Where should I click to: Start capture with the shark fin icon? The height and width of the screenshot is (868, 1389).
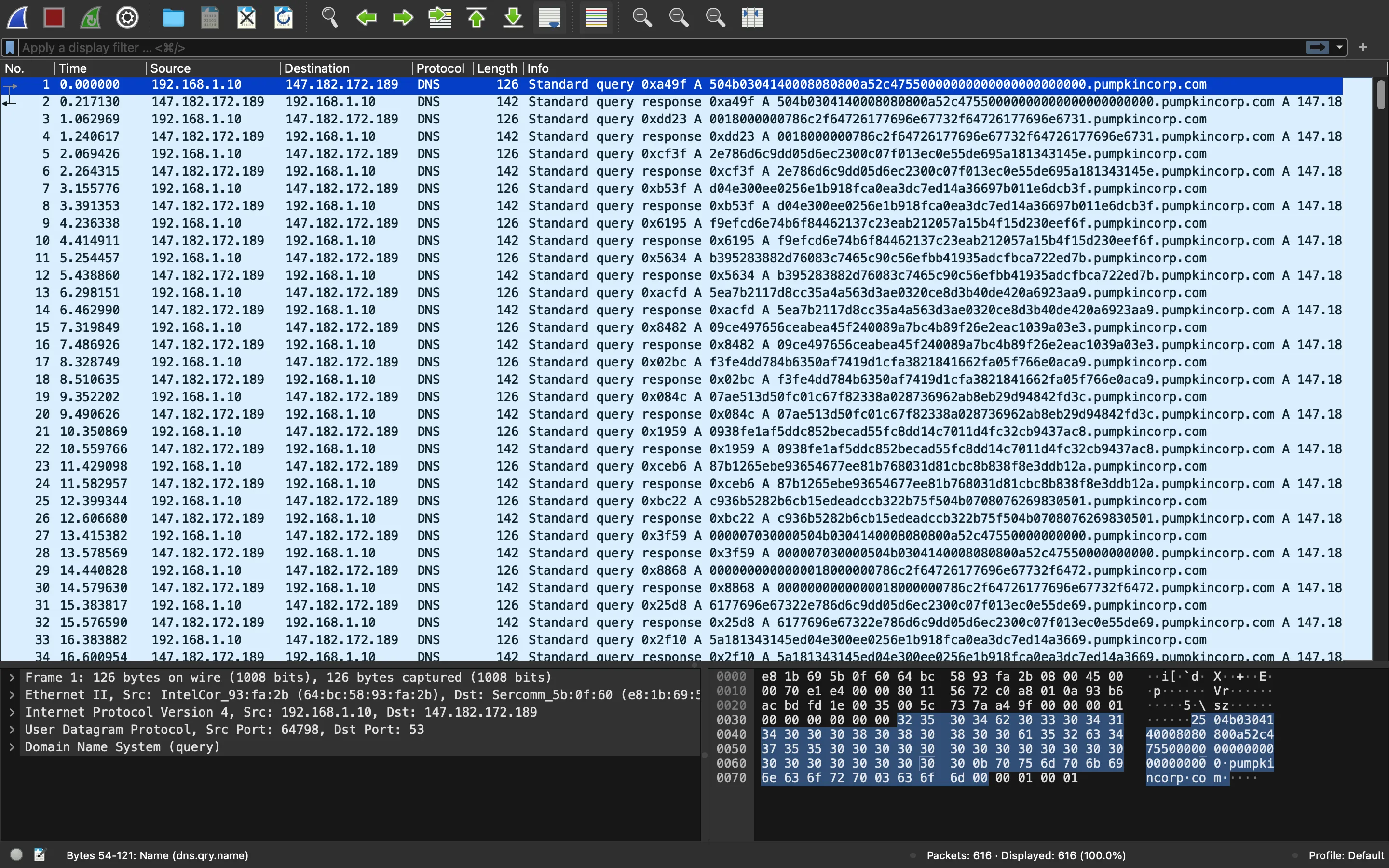[17, 18]
